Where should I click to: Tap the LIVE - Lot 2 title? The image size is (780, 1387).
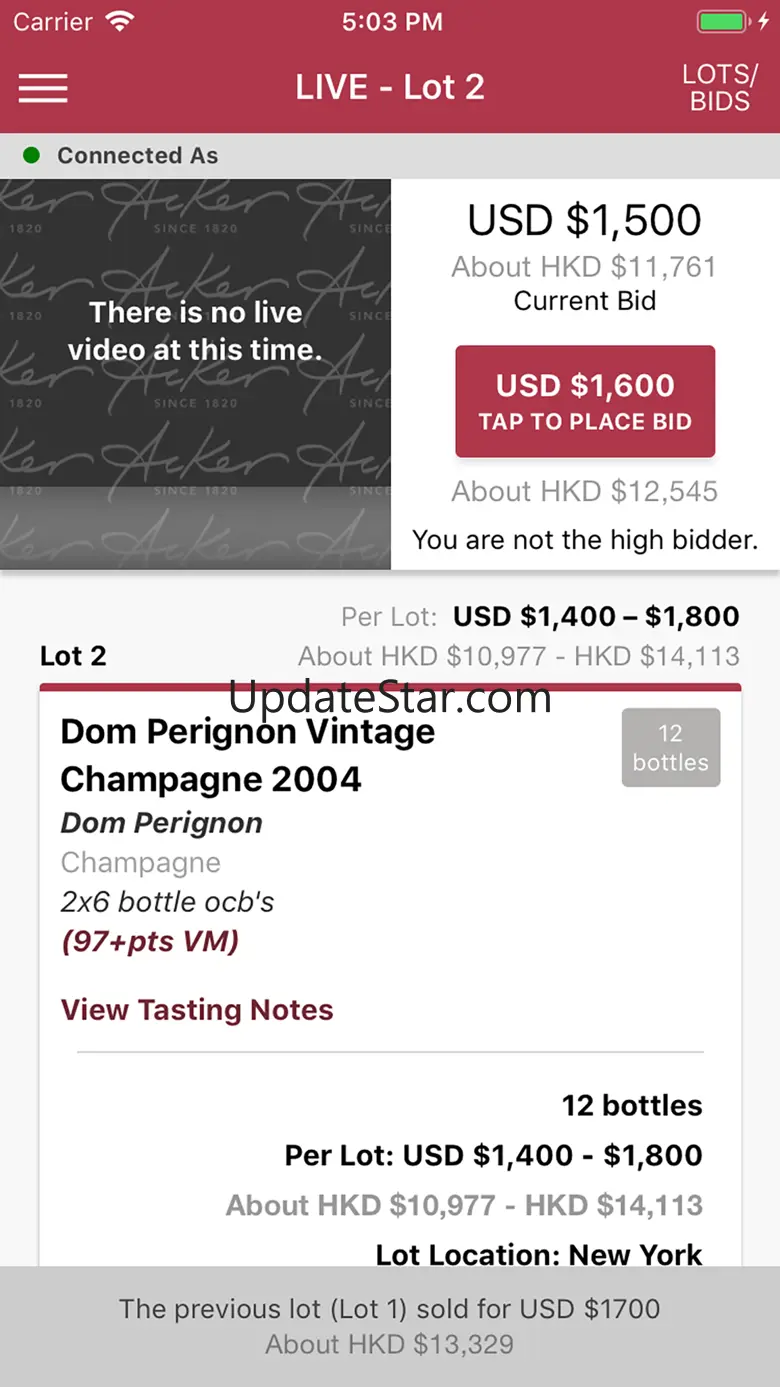(x=390, y=88)
